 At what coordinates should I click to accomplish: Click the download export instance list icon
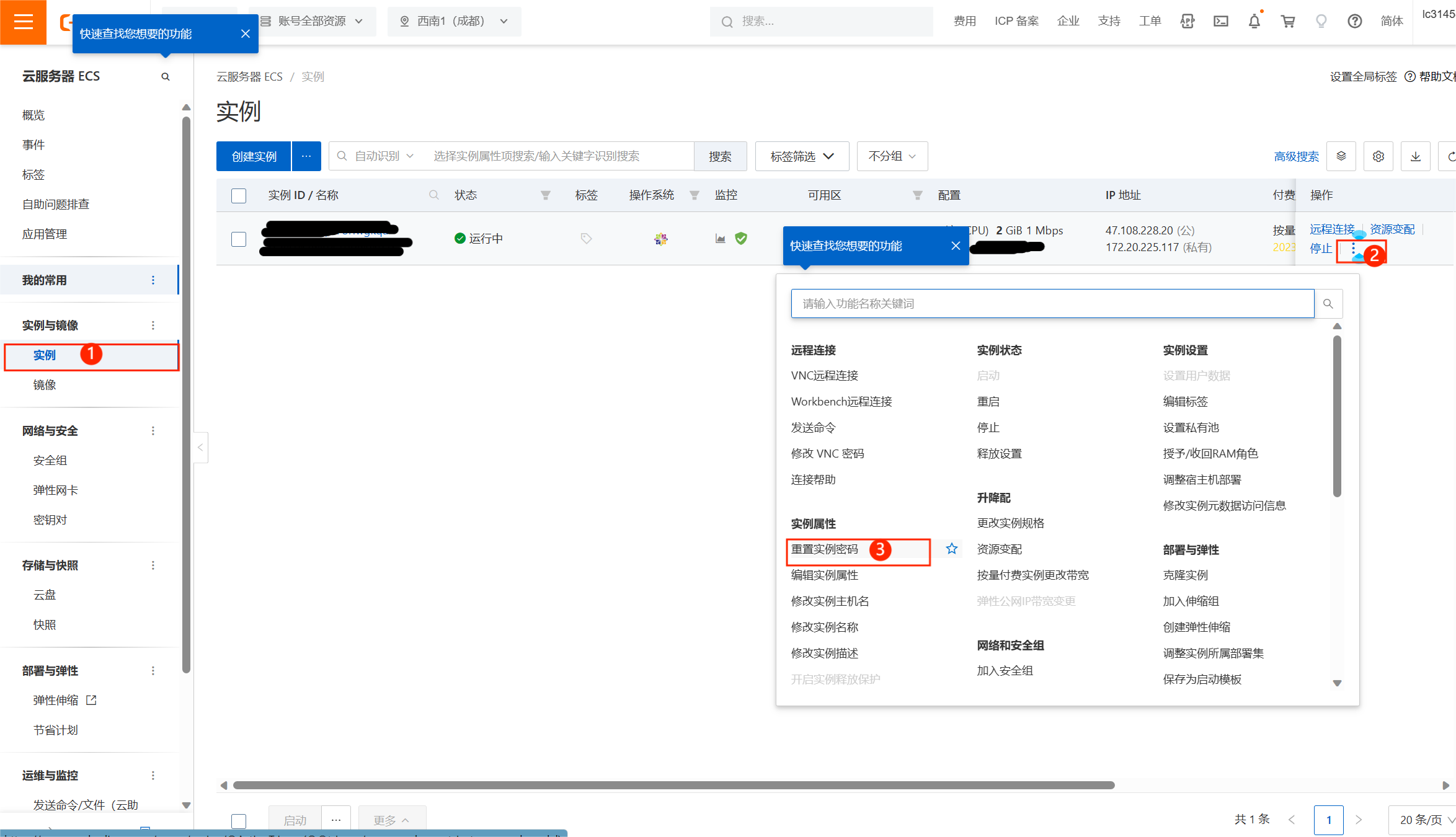(x=1415, y=156)
